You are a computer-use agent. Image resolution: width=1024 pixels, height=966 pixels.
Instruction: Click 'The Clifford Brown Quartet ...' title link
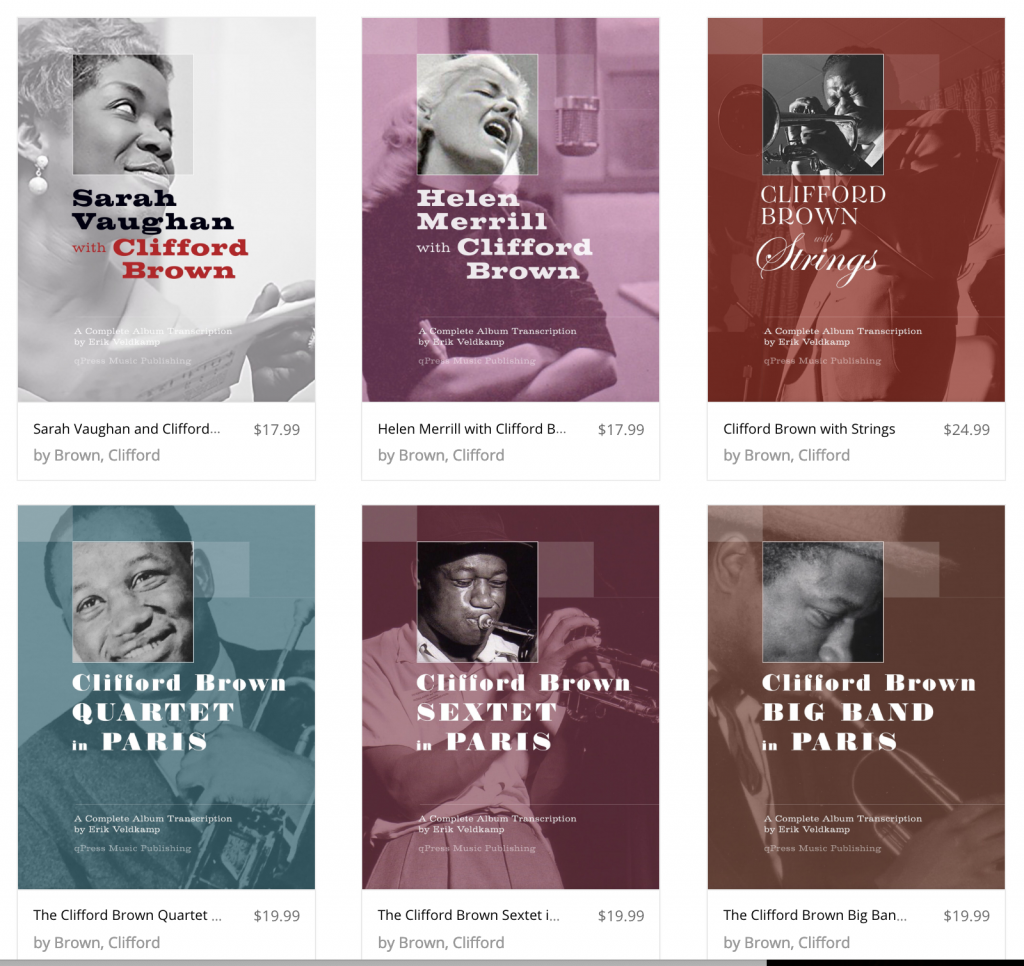pos(127,915)
